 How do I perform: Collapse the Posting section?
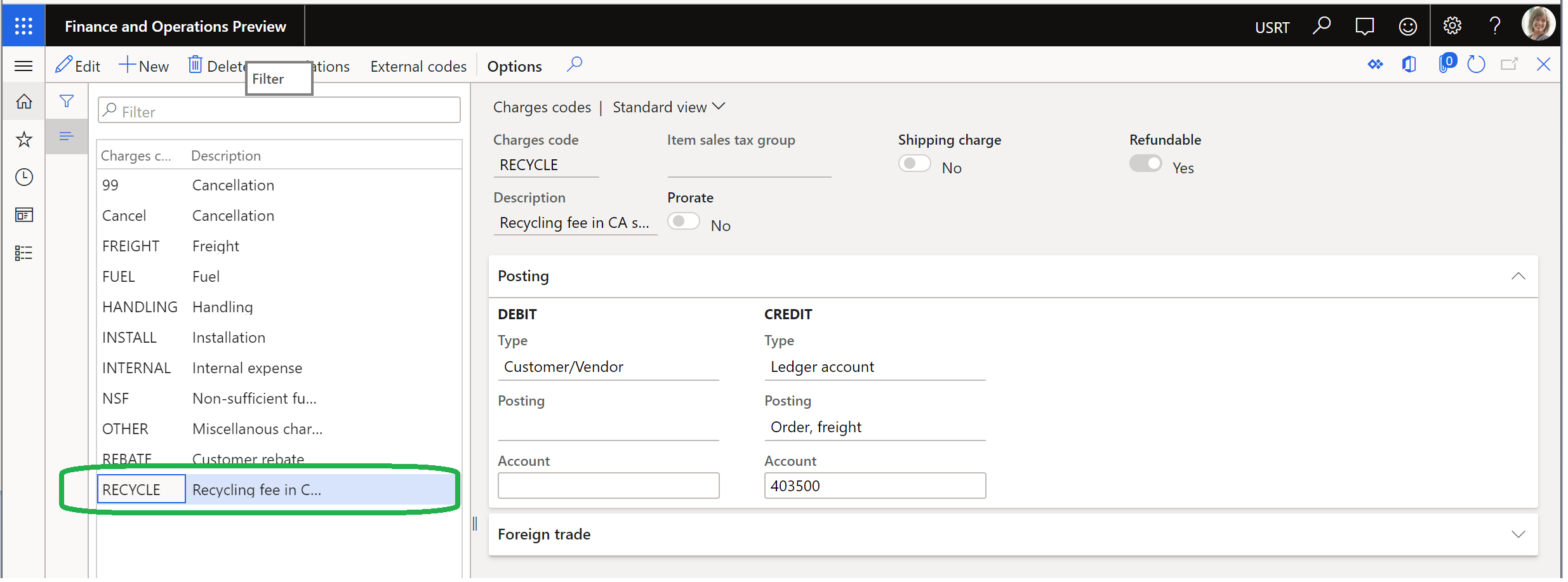(x=1518, y=275)
